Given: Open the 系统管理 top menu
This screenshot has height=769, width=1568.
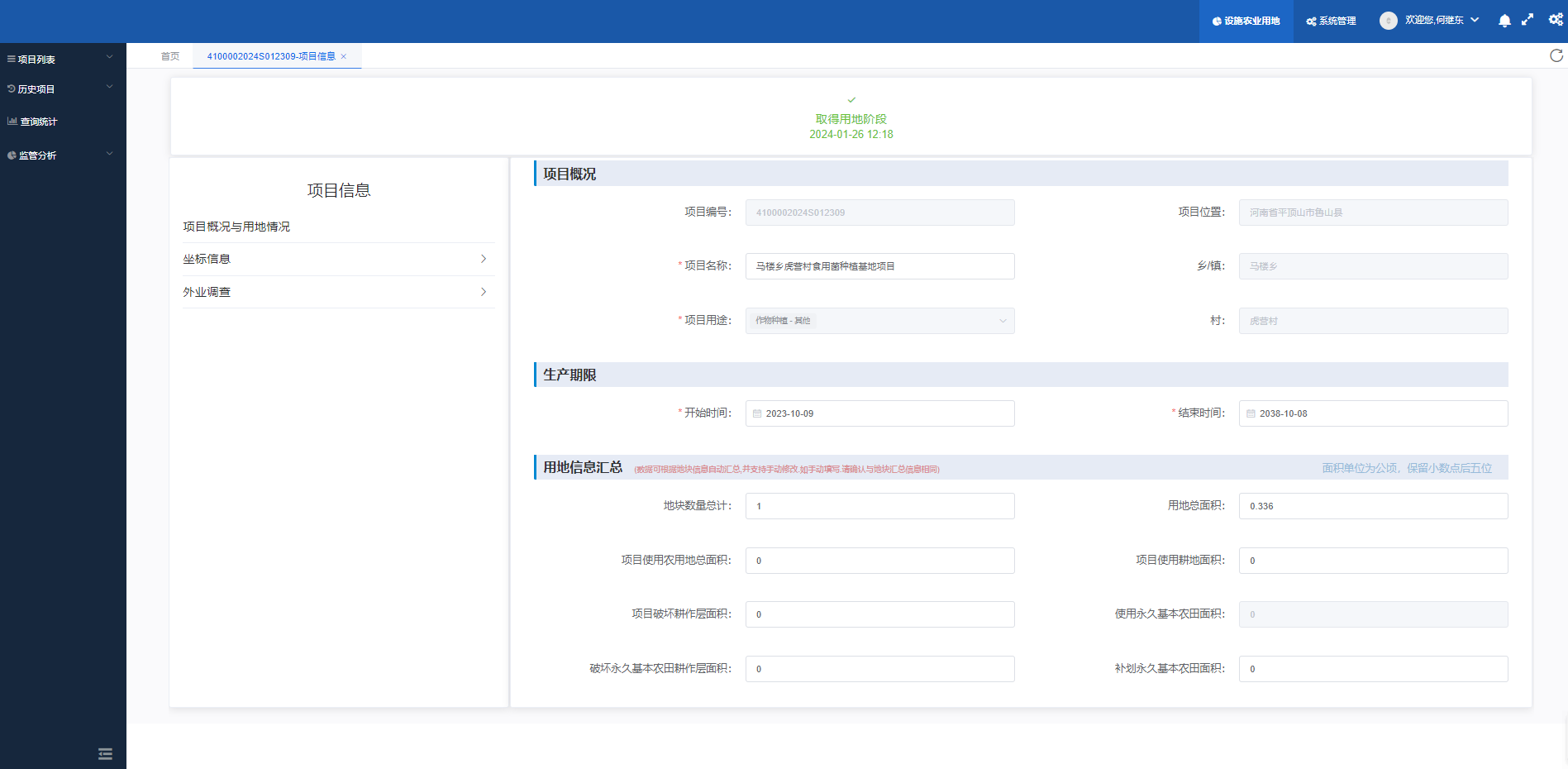Looking at the screenshot, I should pos(1331,21).
